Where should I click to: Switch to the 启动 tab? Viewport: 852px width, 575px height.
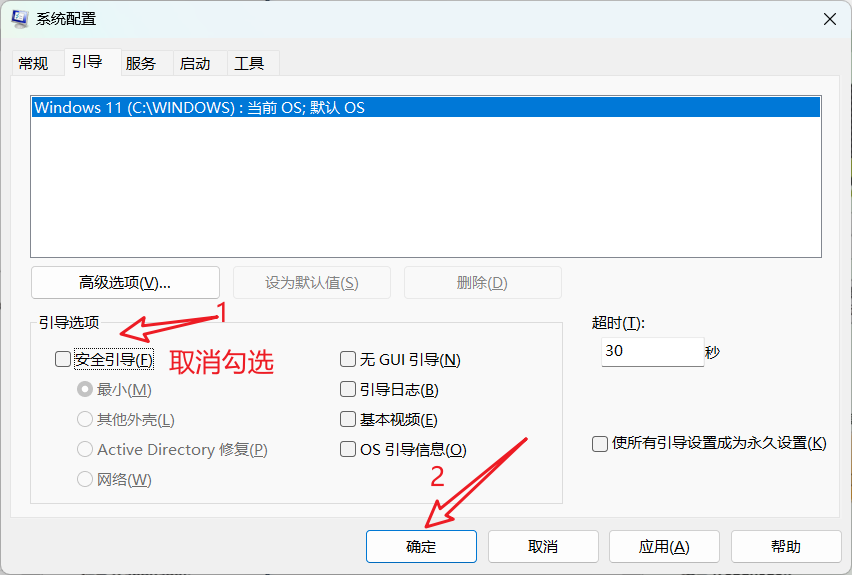pyautogui.click(x=195, y=63)
